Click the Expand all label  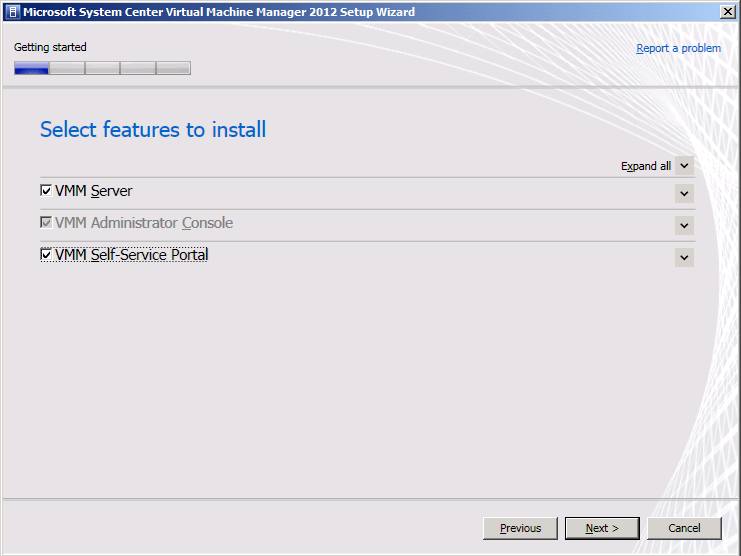(646, 166)
